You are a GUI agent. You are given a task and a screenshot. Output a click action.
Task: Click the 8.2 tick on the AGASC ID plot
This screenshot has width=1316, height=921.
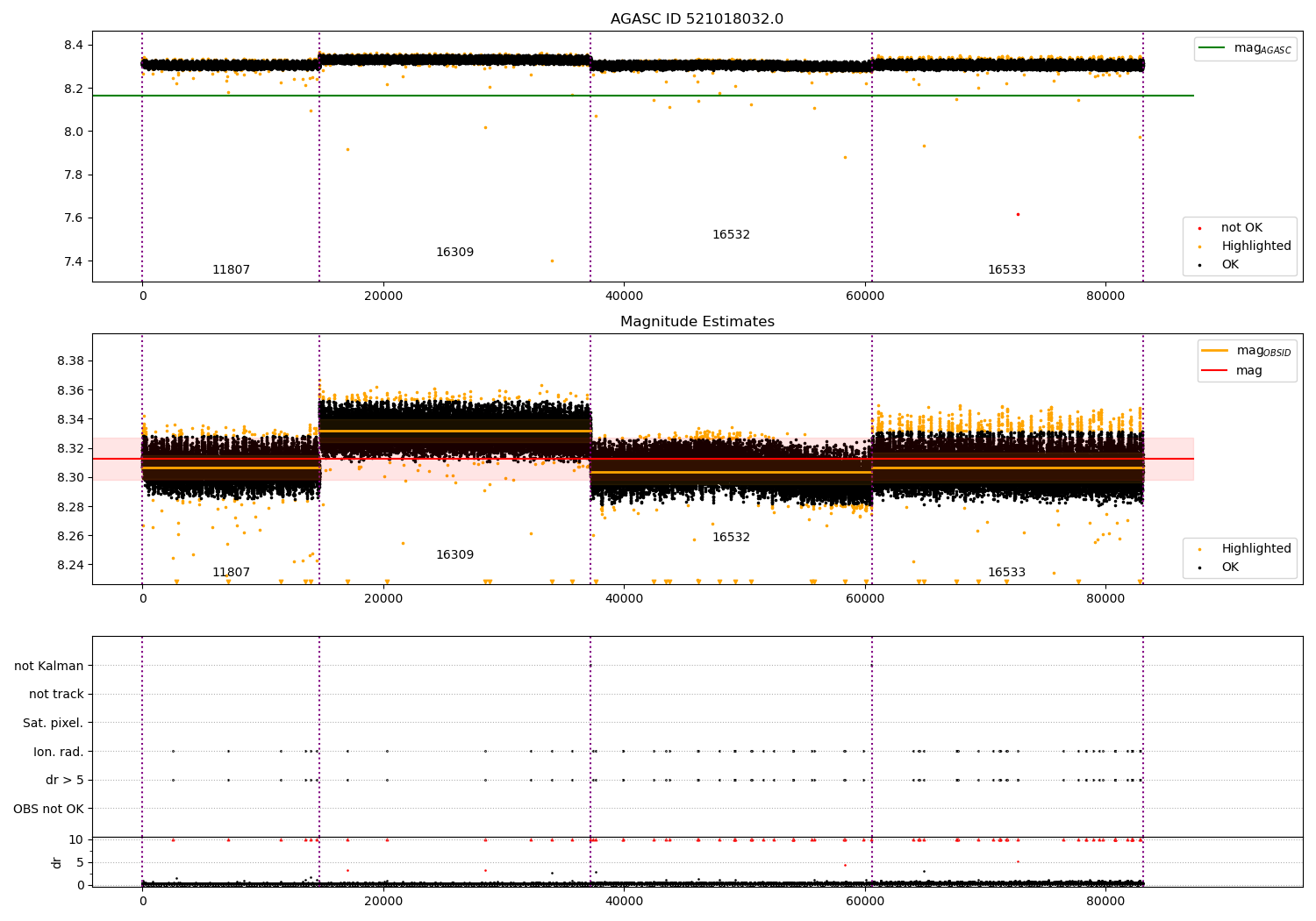click(73, 89)
